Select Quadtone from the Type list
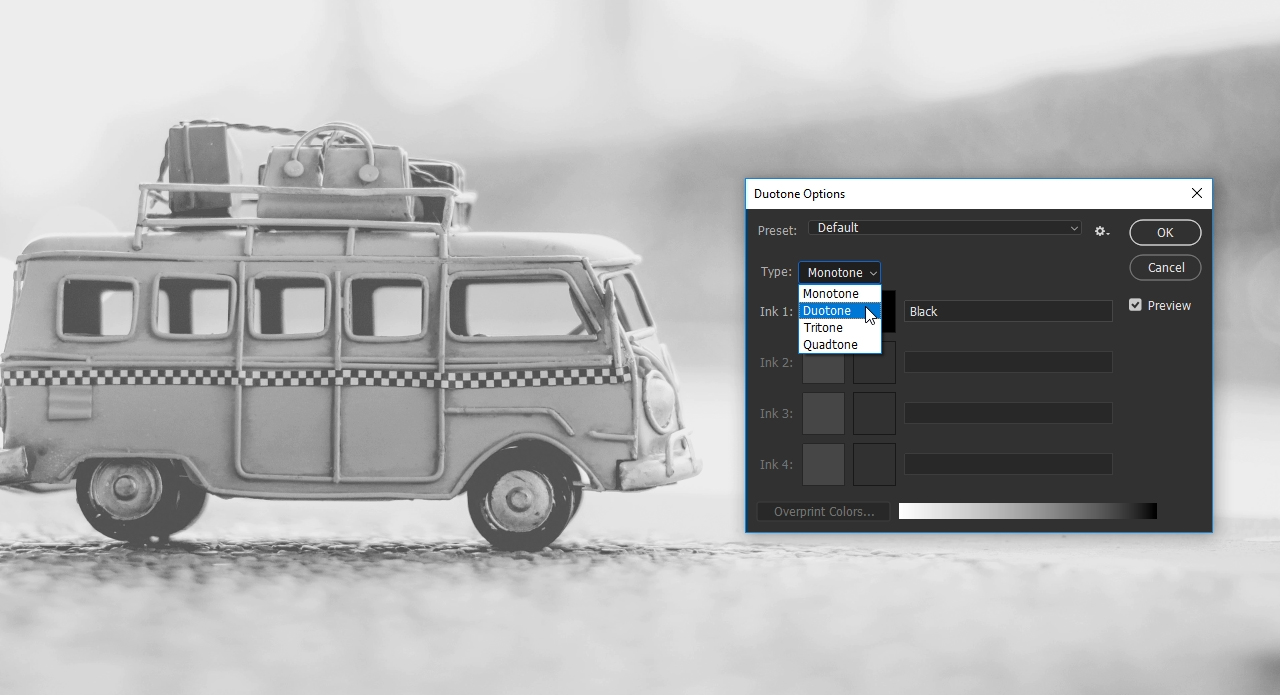This screenshot has width=1280, height=695. 831,345
